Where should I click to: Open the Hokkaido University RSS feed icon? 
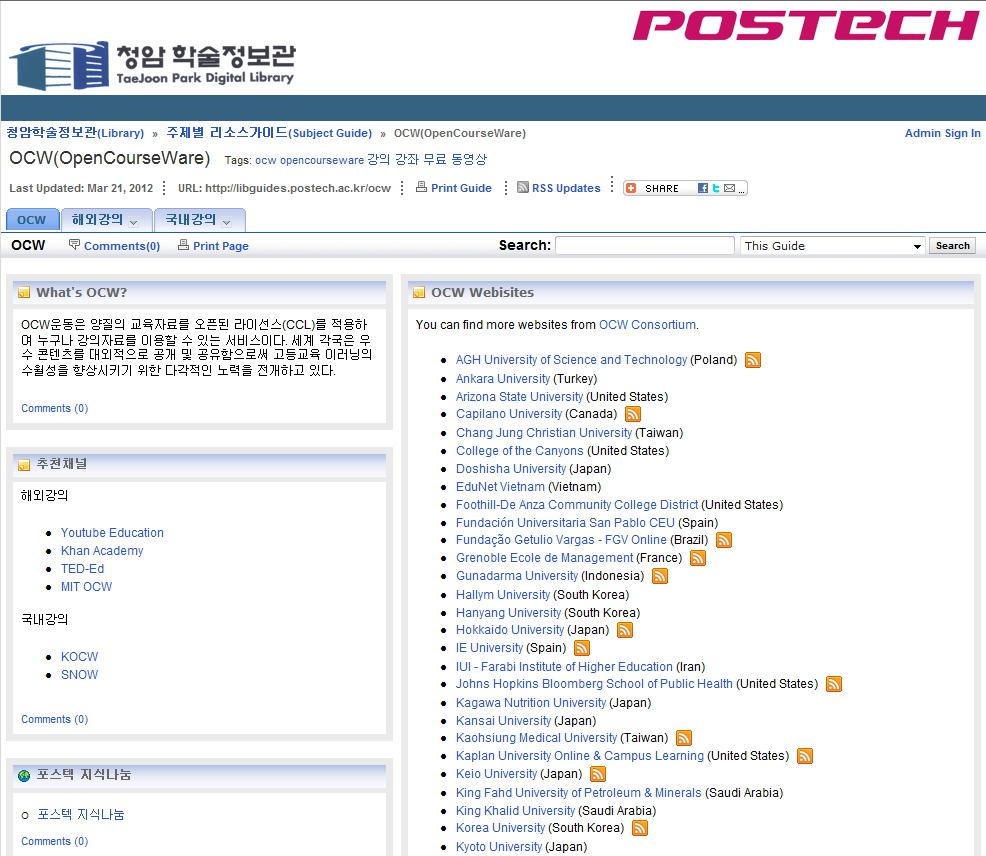tap(625, 630)
